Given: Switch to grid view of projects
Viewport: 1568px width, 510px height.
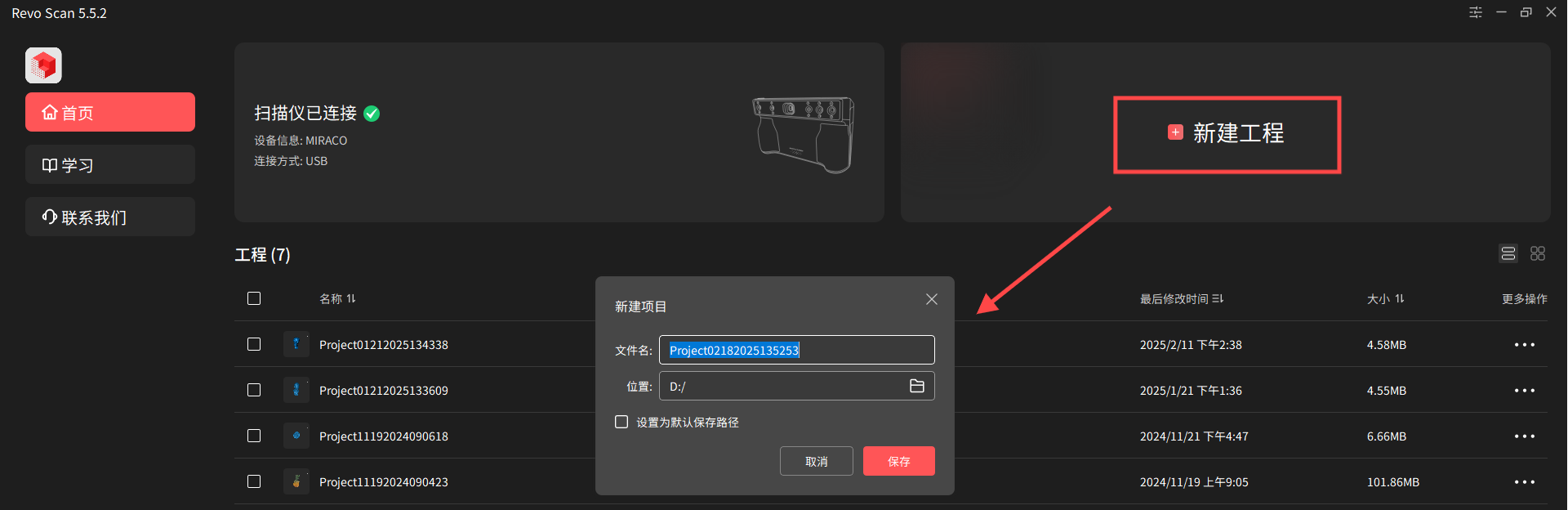Looking at the screenshot, I should coord(1538,253).
